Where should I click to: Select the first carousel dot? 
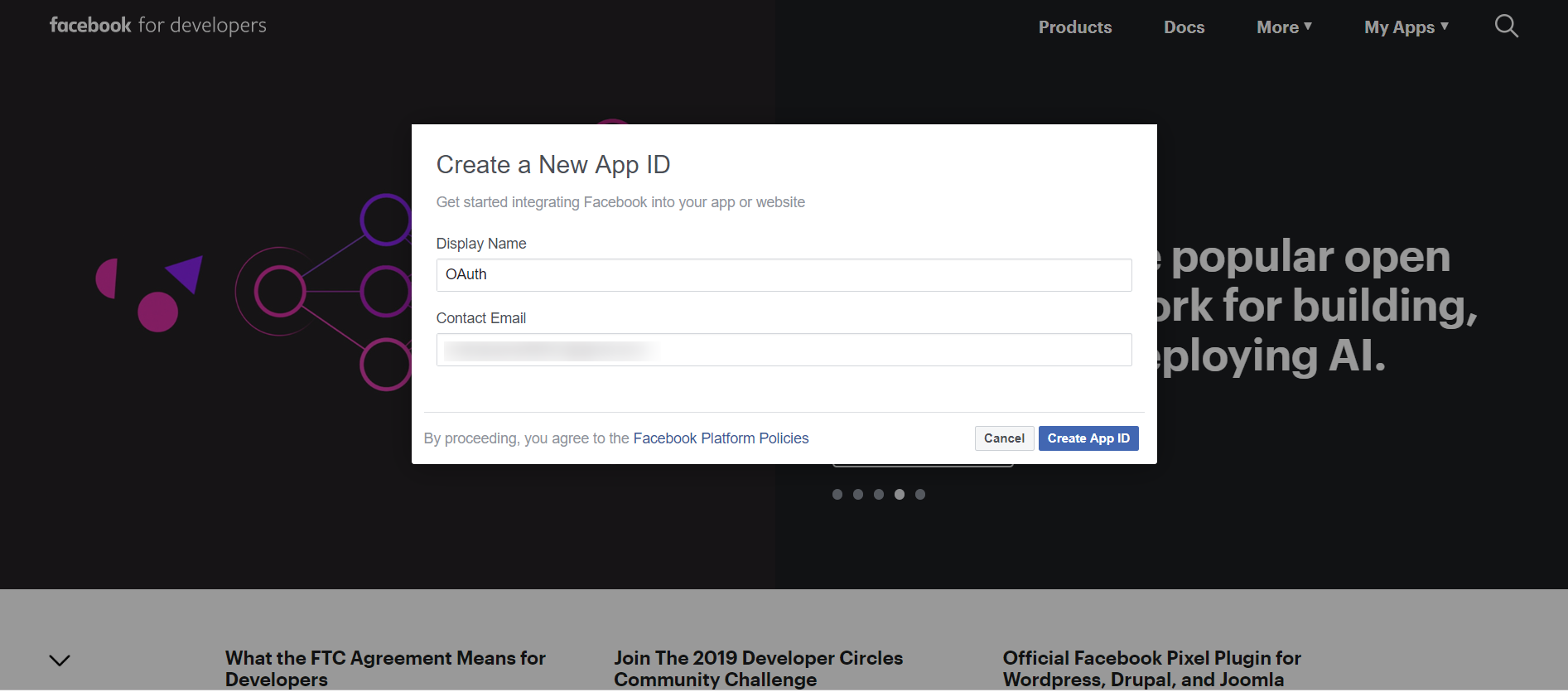tap(837, 495)
